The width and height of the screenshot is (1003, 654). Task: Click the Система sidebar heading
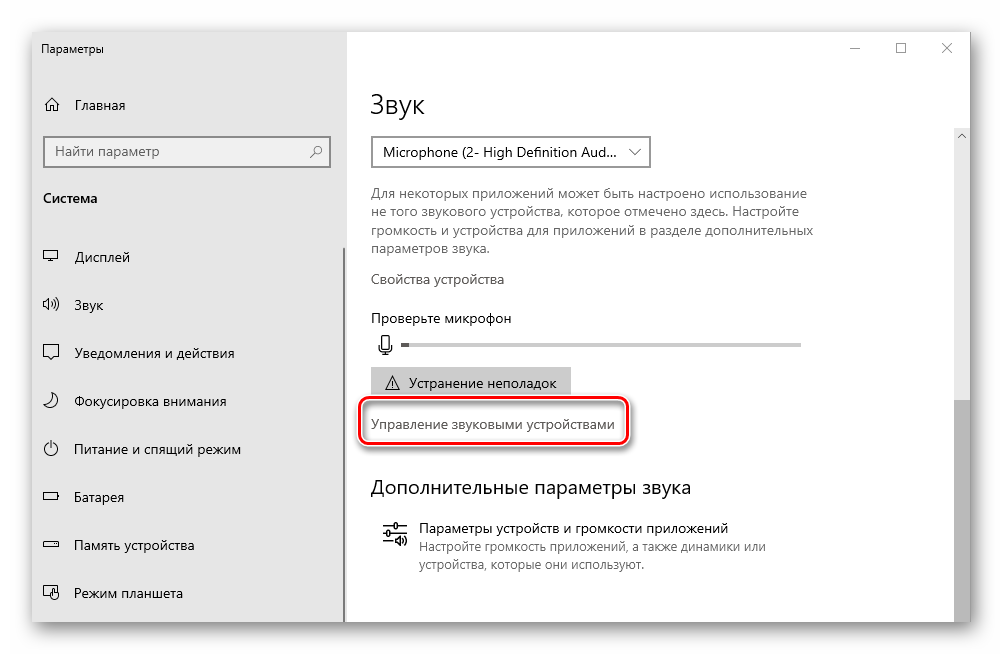point(70,198)
